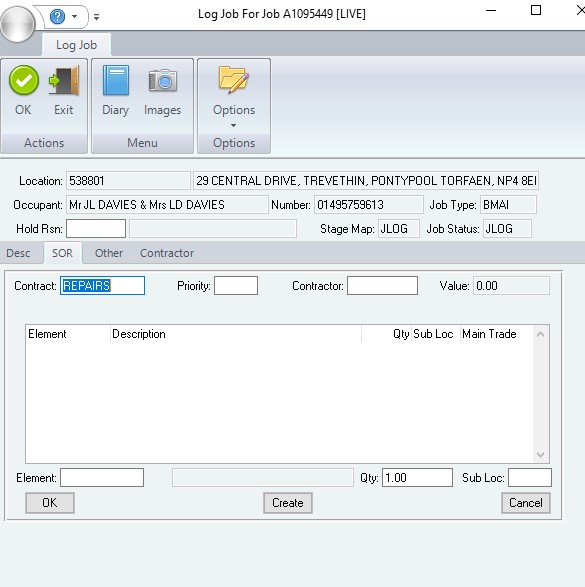Image resolution: width=585 pixels, height=587 pixels.
Task: Focus the Element input field
Action: pos(102,478)
